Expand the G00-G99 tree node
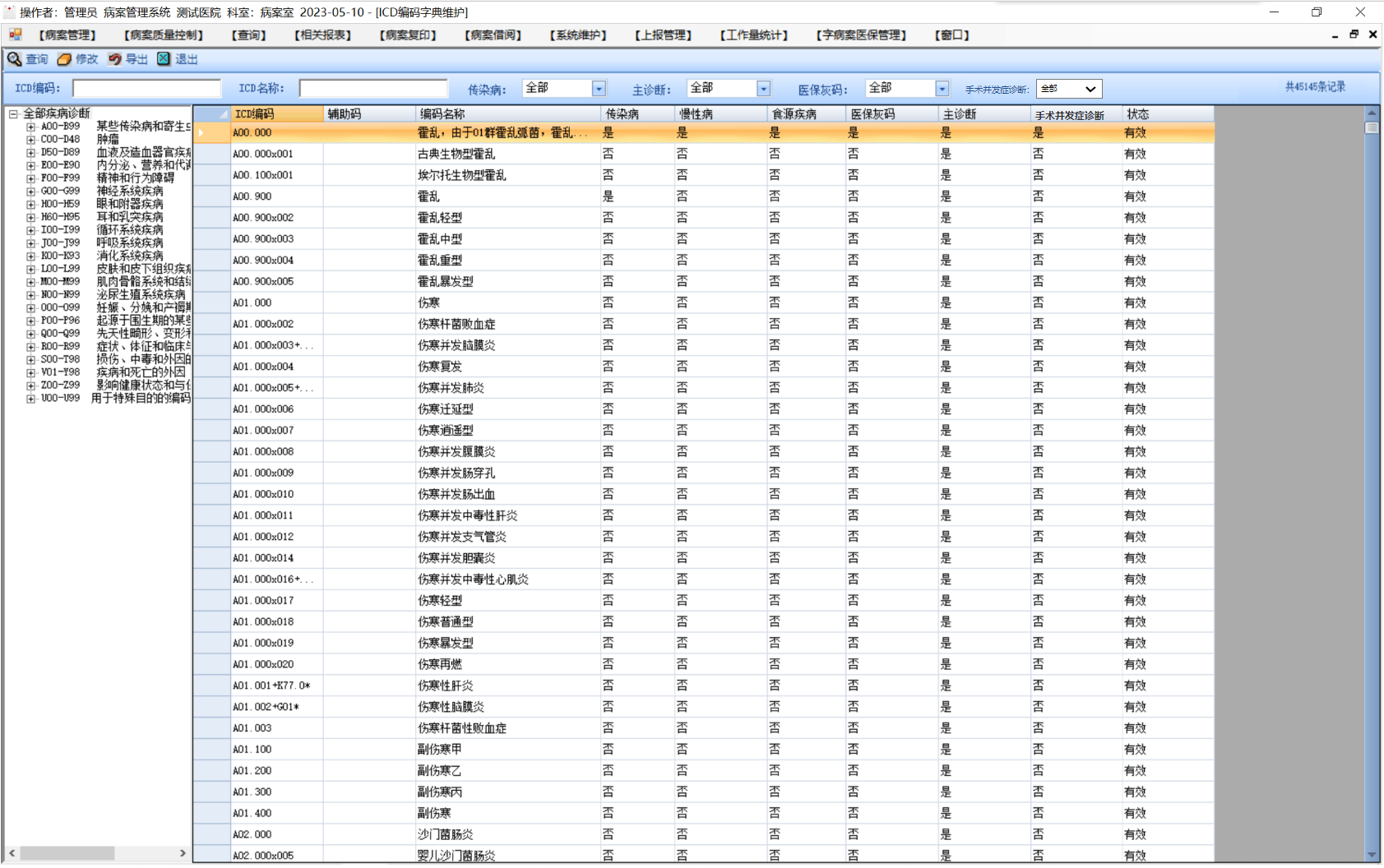1384x868 pixels. tap(30, 192)
